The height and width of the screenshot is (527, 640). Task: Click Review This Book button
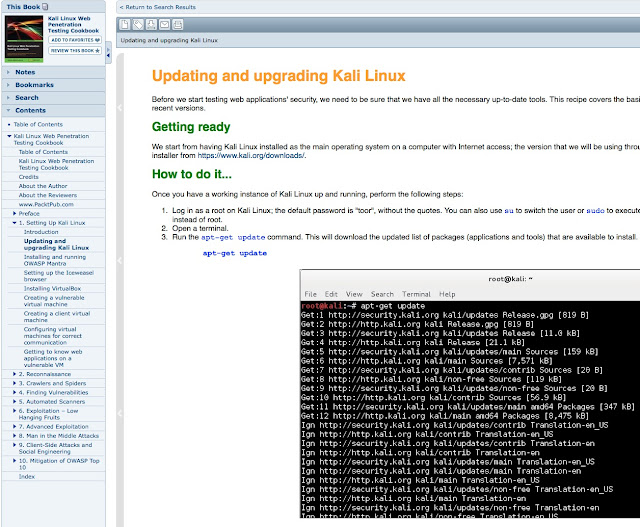click(x=75, y=51)
